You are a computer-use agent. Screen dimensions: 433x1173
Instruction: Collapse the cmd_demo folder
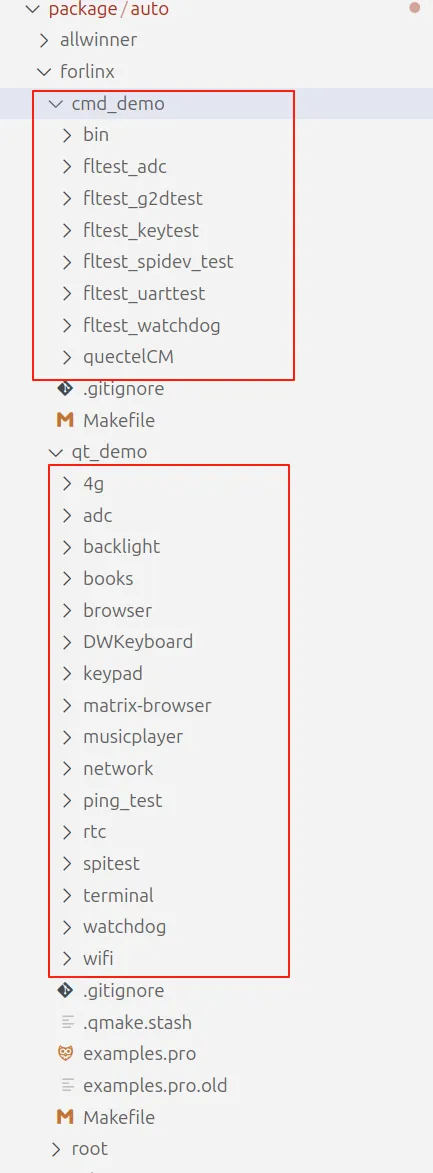point(55,104)
